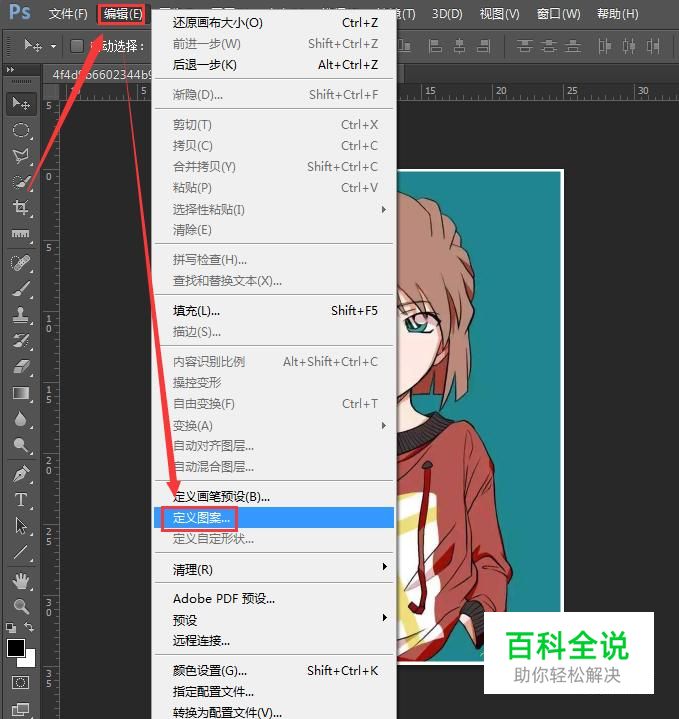This screenshot has height=719, width=679.
Task: Click distribute bottom edges icon
Action: click(573, 46)
